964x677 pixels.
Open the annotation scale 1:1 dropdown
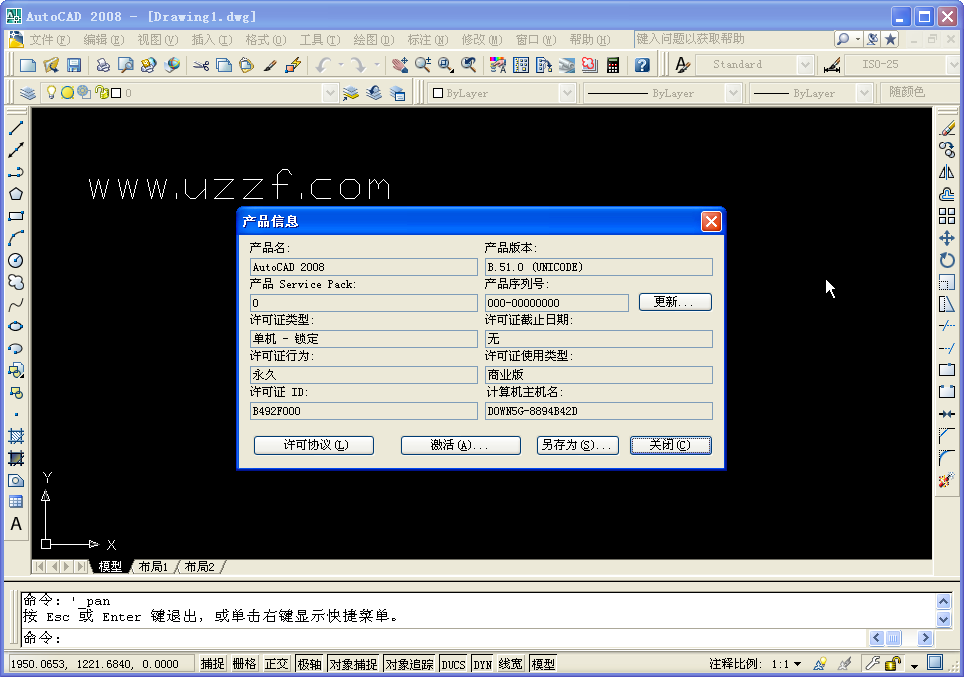point(797,663)
